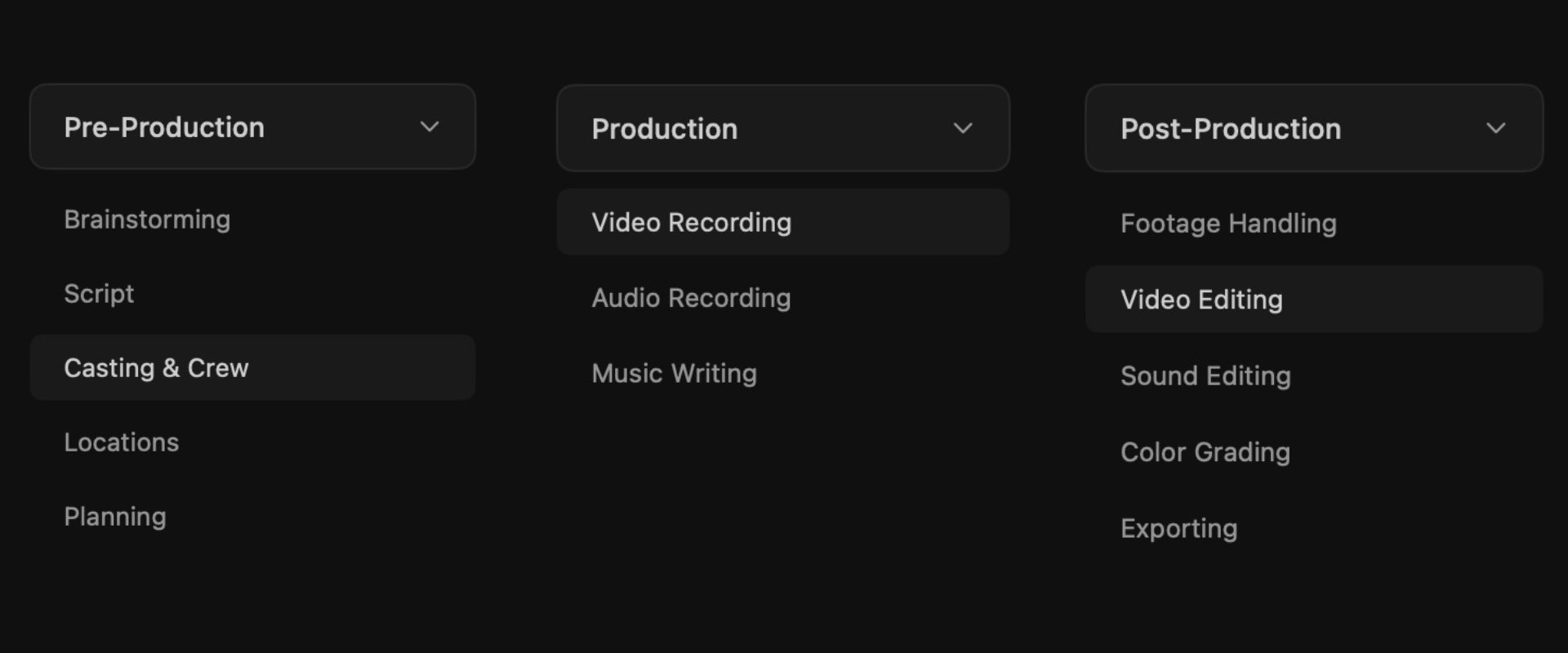Collapse the Production section chevron
The height and width of the screenshot is (653, 1568).
coord(963,128)
